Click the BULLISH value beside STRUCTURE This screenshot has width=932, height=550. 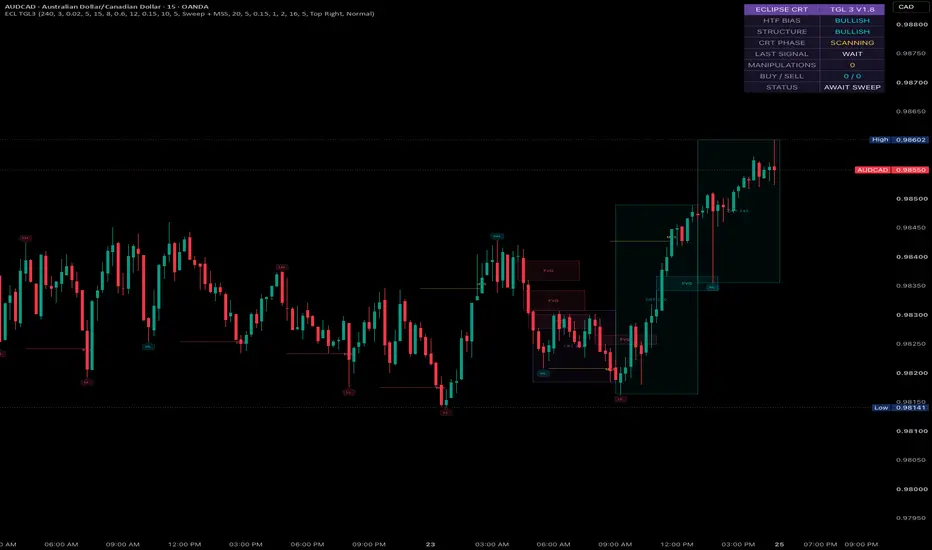point(852,32)
